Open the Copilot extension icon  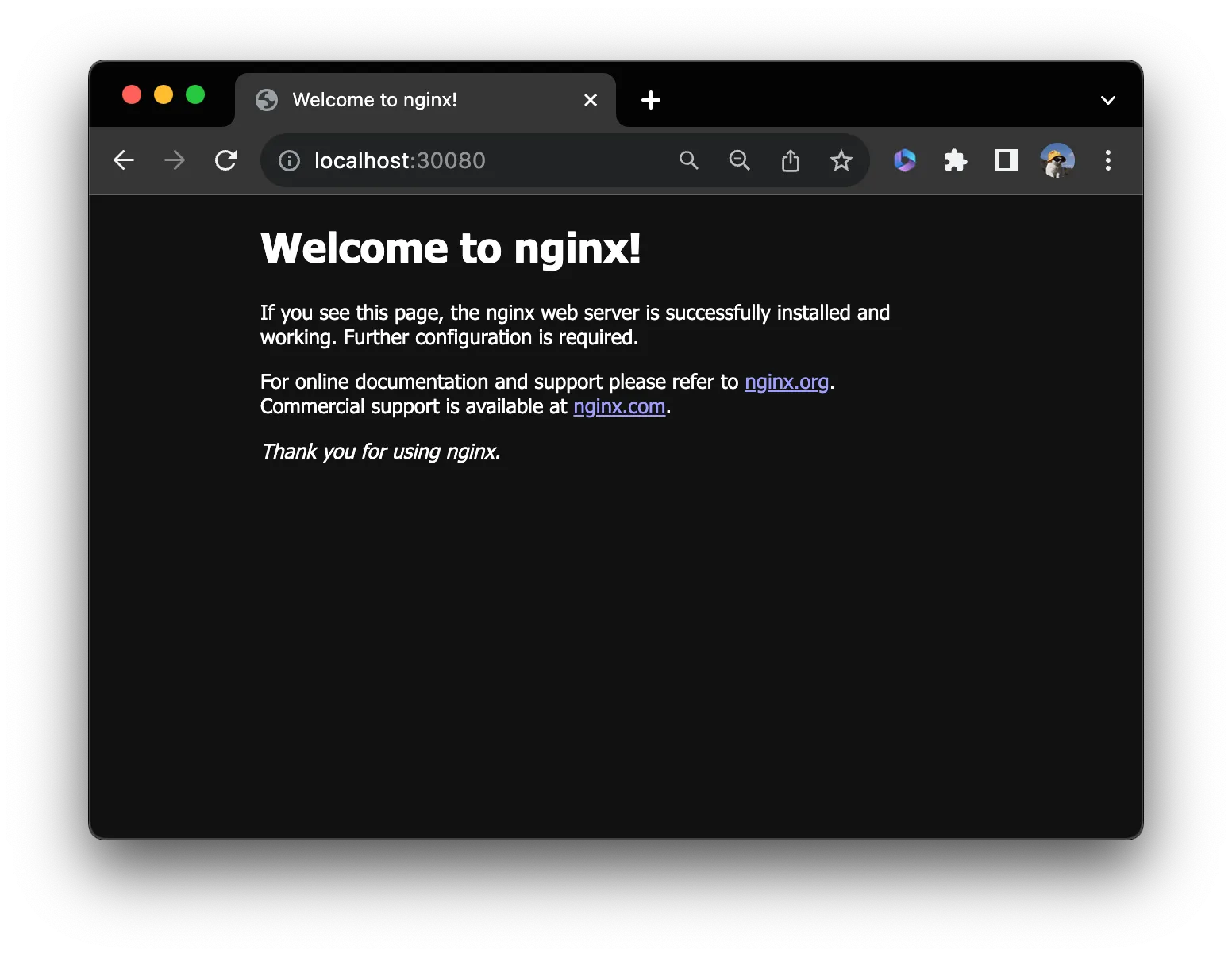905,160
